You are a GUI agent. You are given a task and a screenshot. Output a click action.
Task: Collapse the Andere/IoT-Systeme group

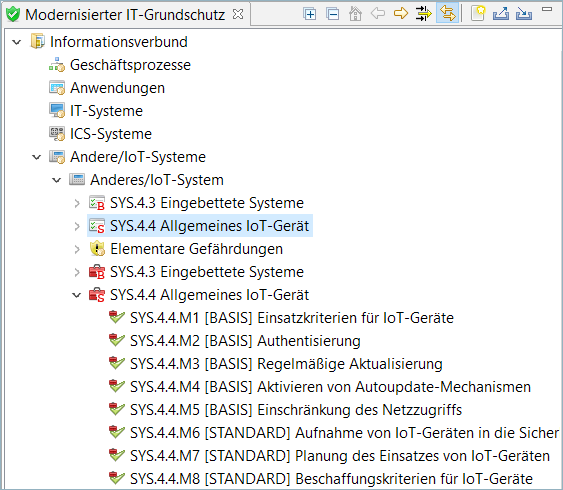[37, 157]
